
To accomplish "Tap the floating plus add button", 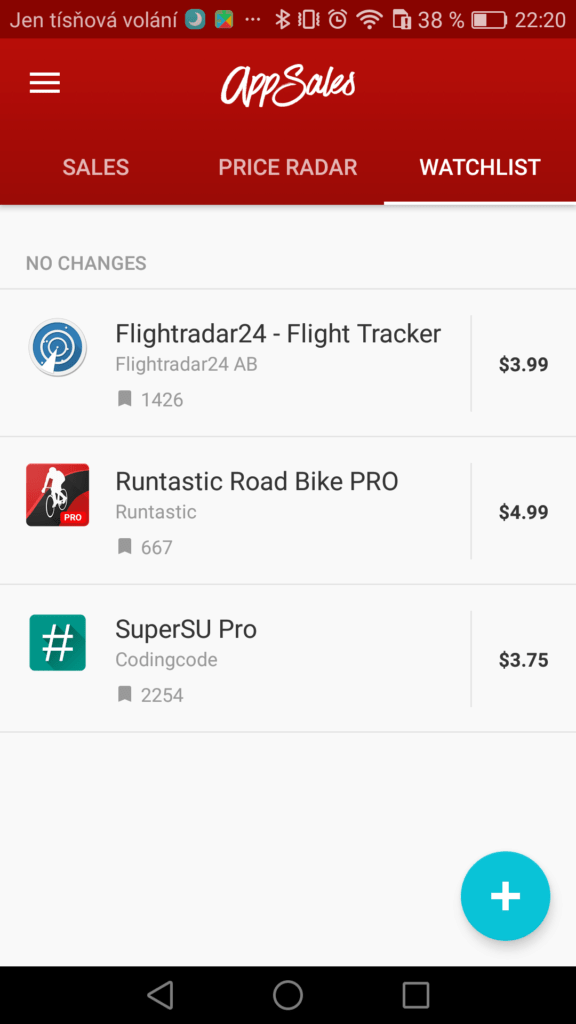I will 505,896.
